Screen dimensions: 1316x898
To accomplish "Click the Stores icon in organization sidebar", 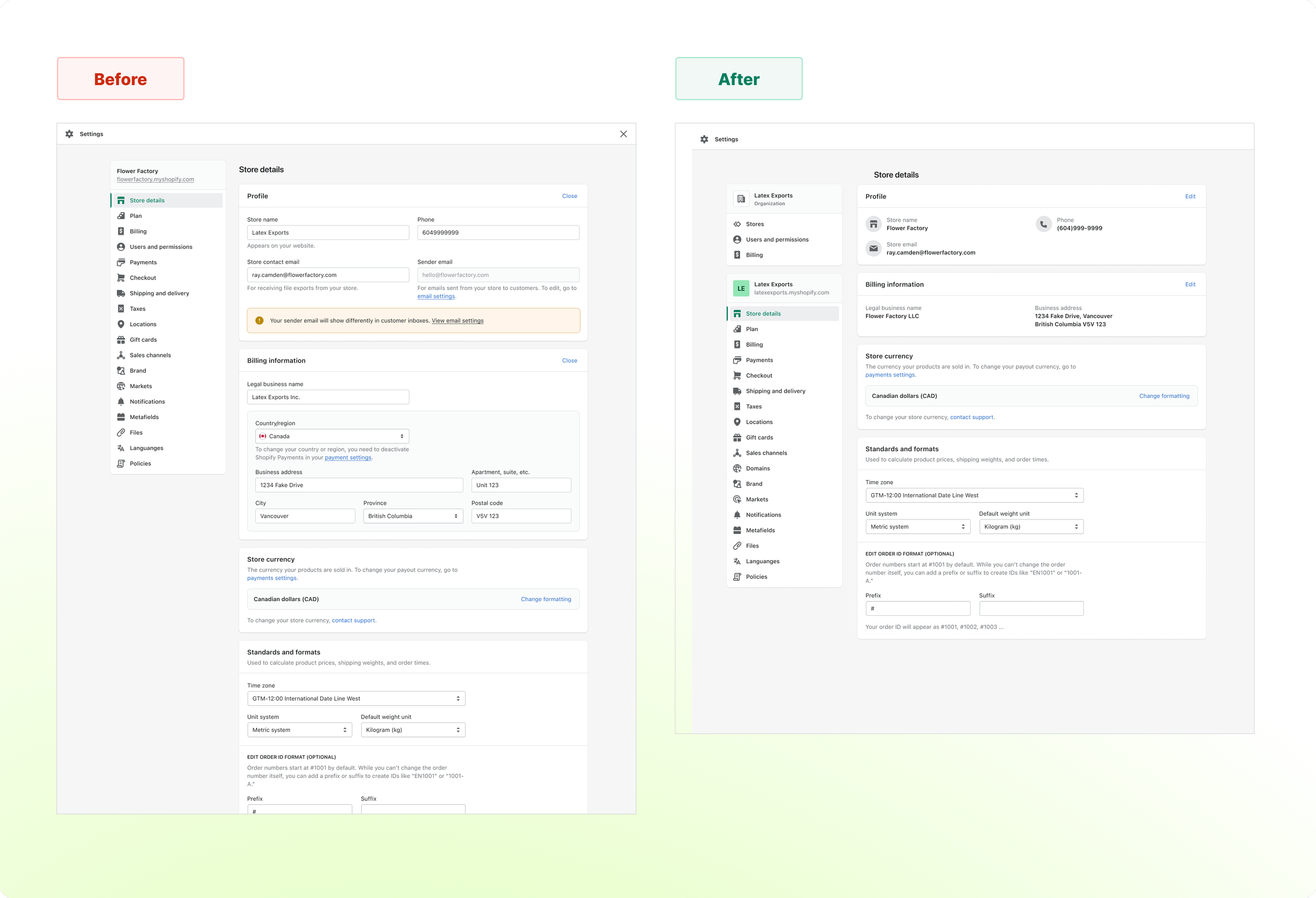I will (737, 224).
